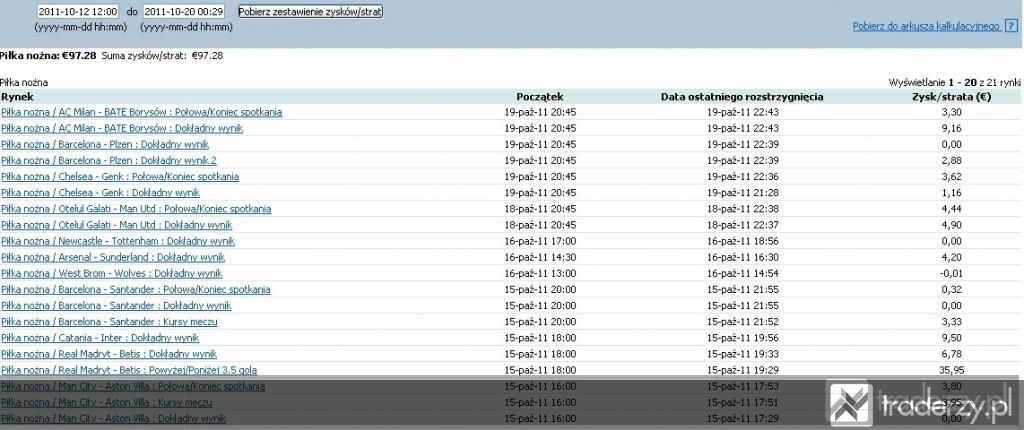This screenshot has height=430, width=1024.
Task: Click Data ostatniego rozstrzygnięcia column header
Action: (x=743, y=97)
